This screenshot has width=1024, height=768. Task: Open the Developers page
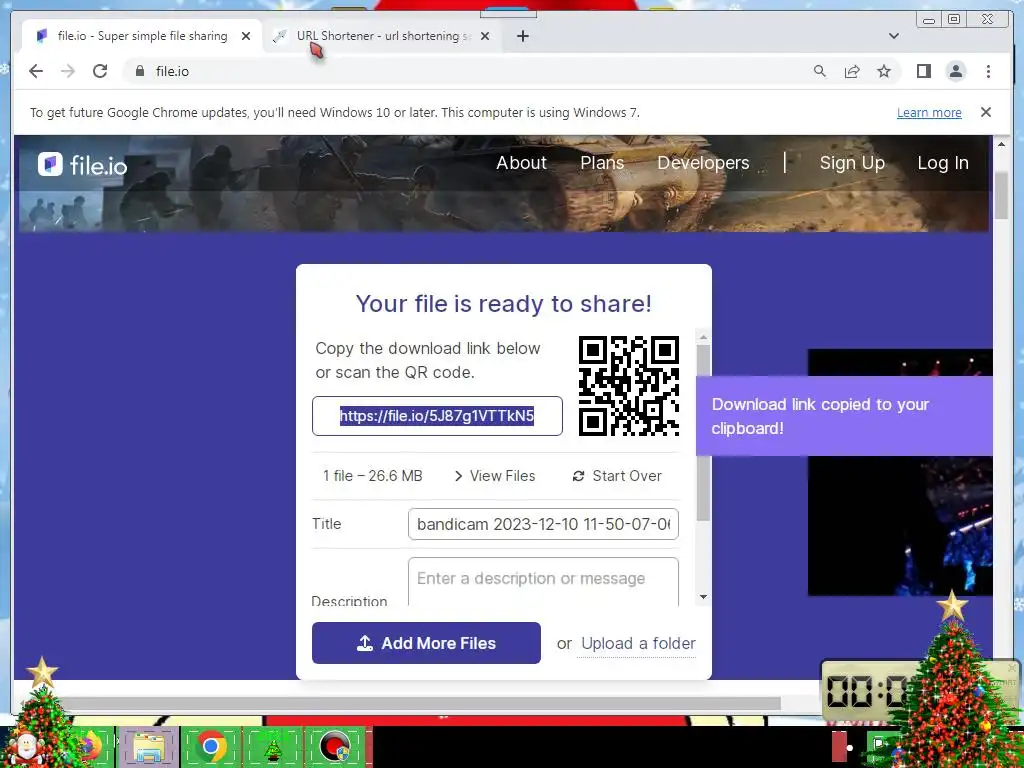(x=703, y=163)
